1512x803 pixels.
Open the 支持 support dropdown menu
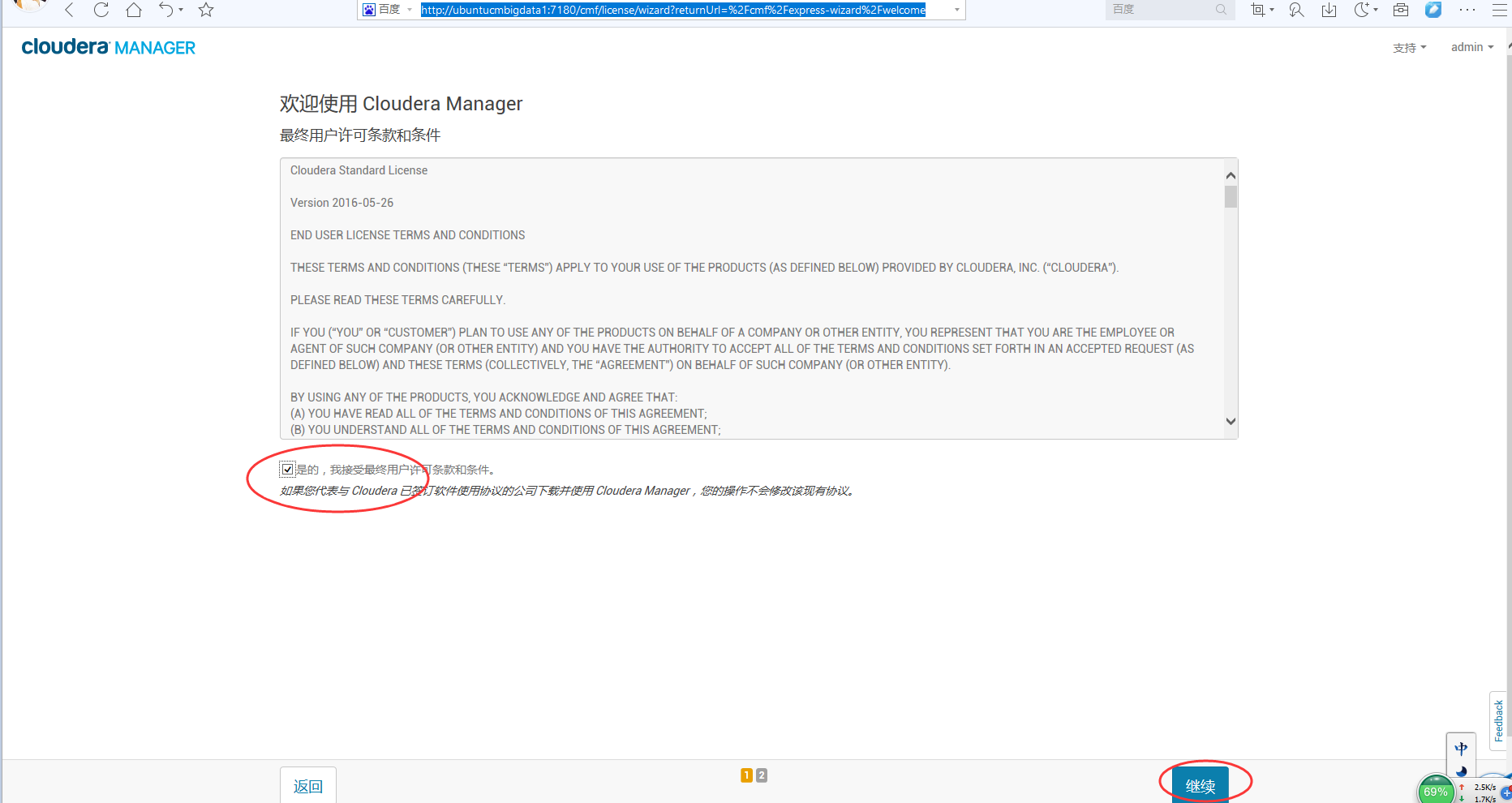tap(1410, 48)
